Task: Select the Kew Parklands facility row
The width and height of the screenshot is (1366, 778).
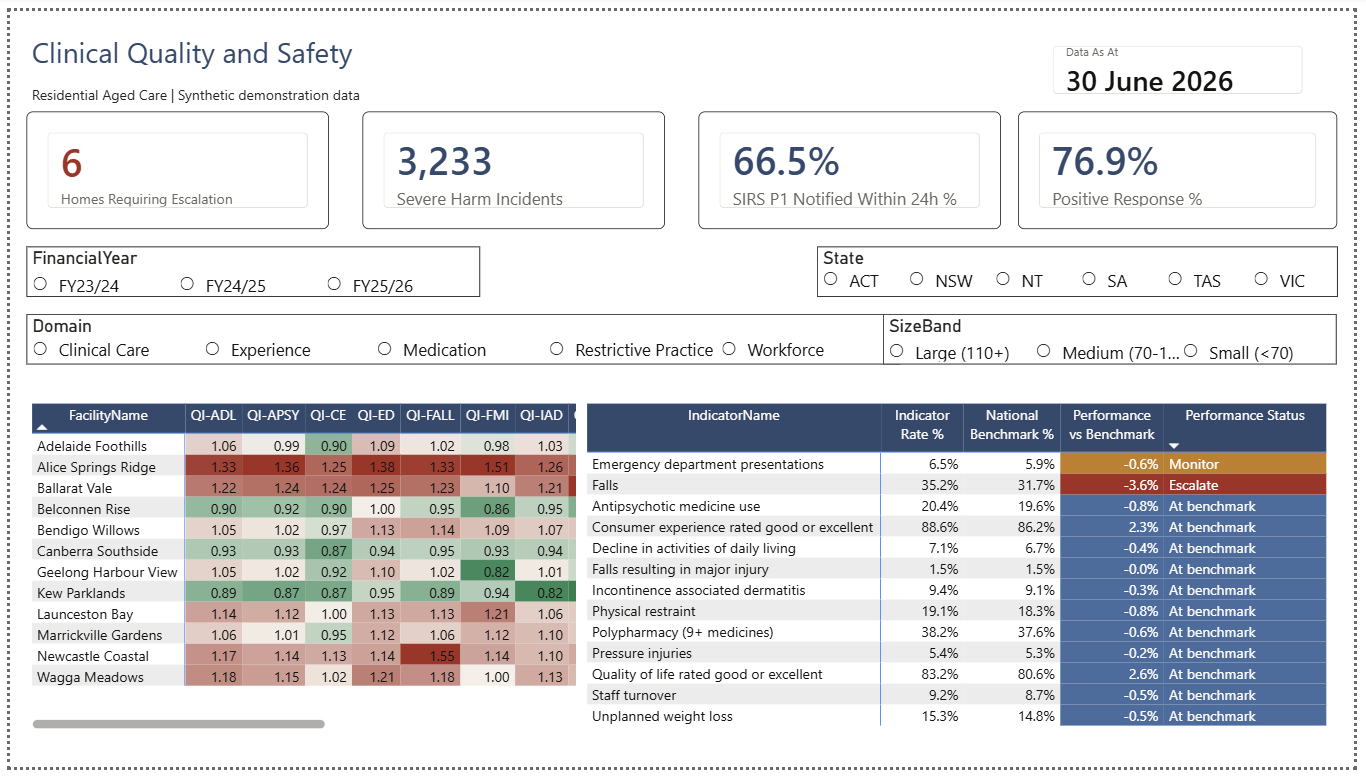Action: pyautogui.click(x=303, y=593)
